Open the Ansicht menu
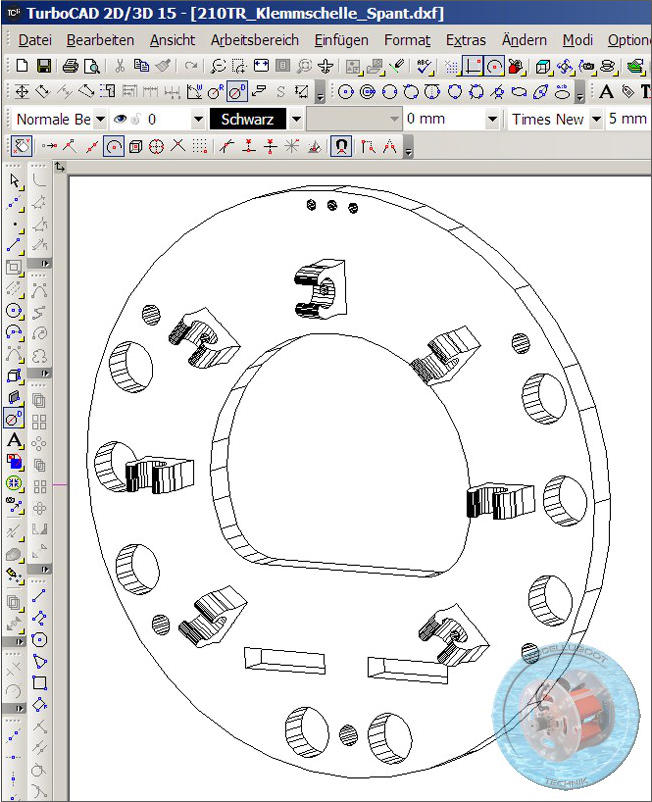 pyautogui.click(x=172, y=40)
